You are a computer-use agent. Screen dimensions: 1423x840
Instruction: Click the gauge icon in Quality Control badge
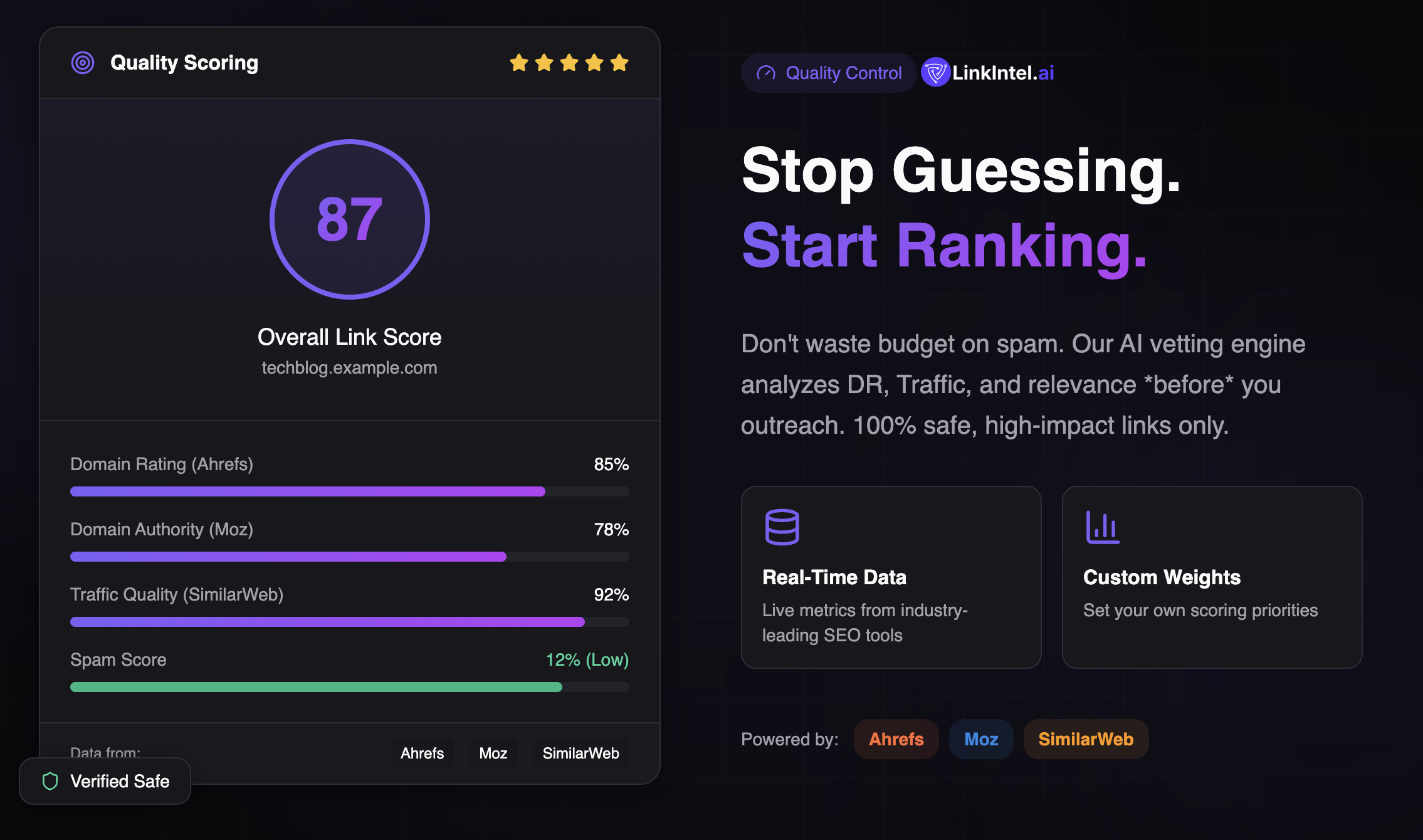765,73
